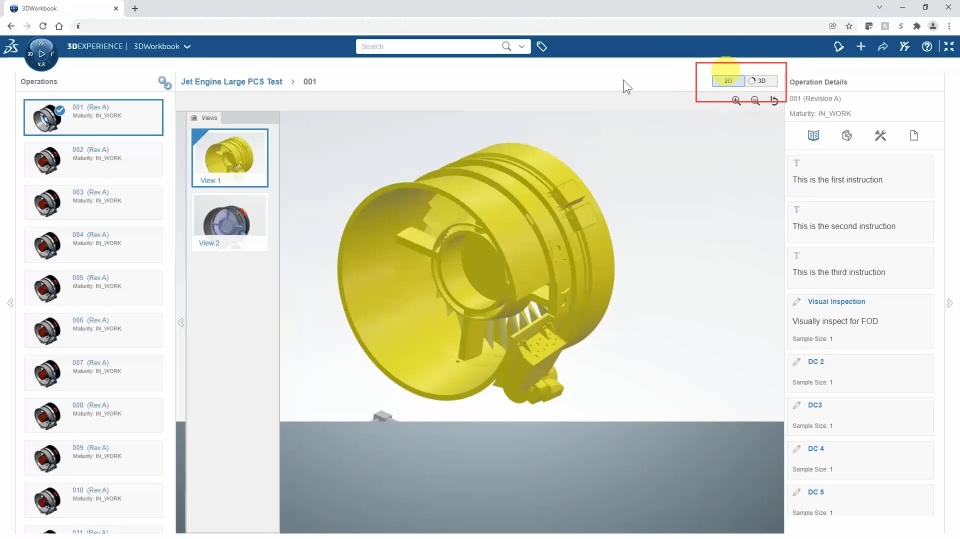Click the share arrow icon

[x=883, y=47]
